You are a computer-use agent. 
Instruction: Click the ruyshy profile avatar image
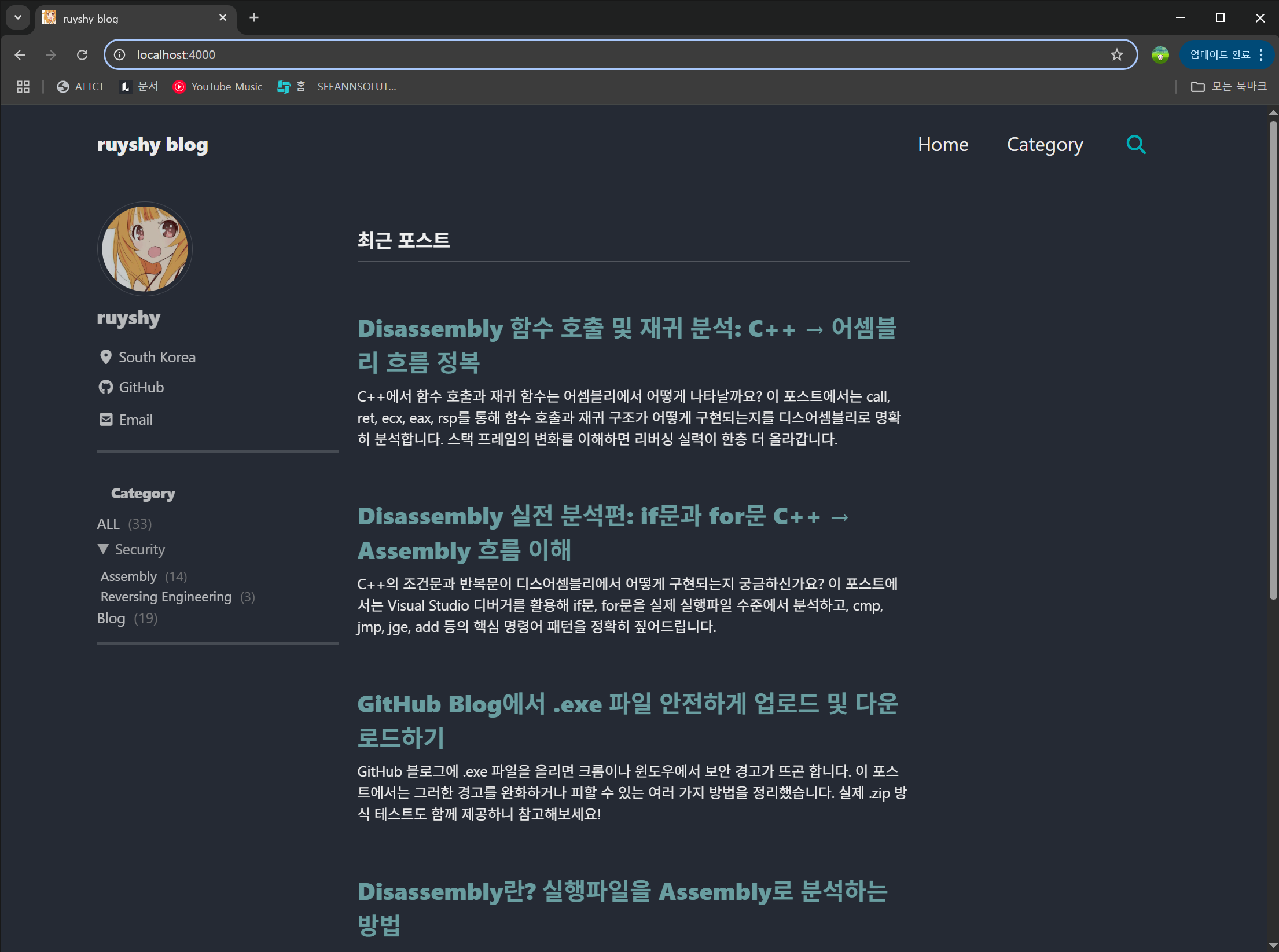(x=145, y=249)
